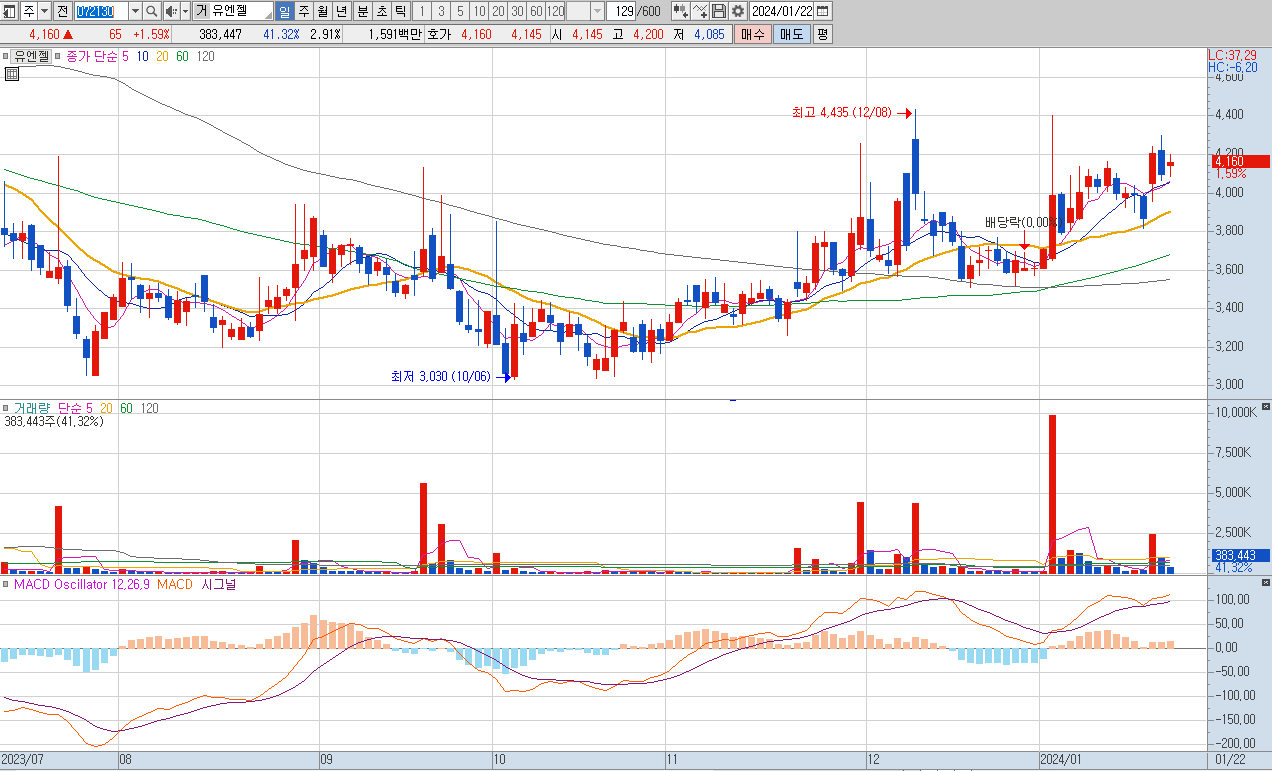Image resolution: width=1272 pixels, height=771 pixels.
Task: Click the 유엔젤 legend label button
Action: click(30, 57)
